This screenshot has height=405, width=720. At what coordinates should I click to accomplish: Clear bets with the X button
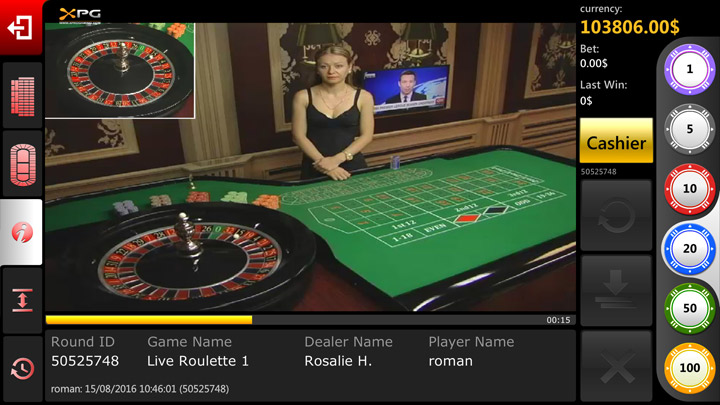[x=616, y=366]
